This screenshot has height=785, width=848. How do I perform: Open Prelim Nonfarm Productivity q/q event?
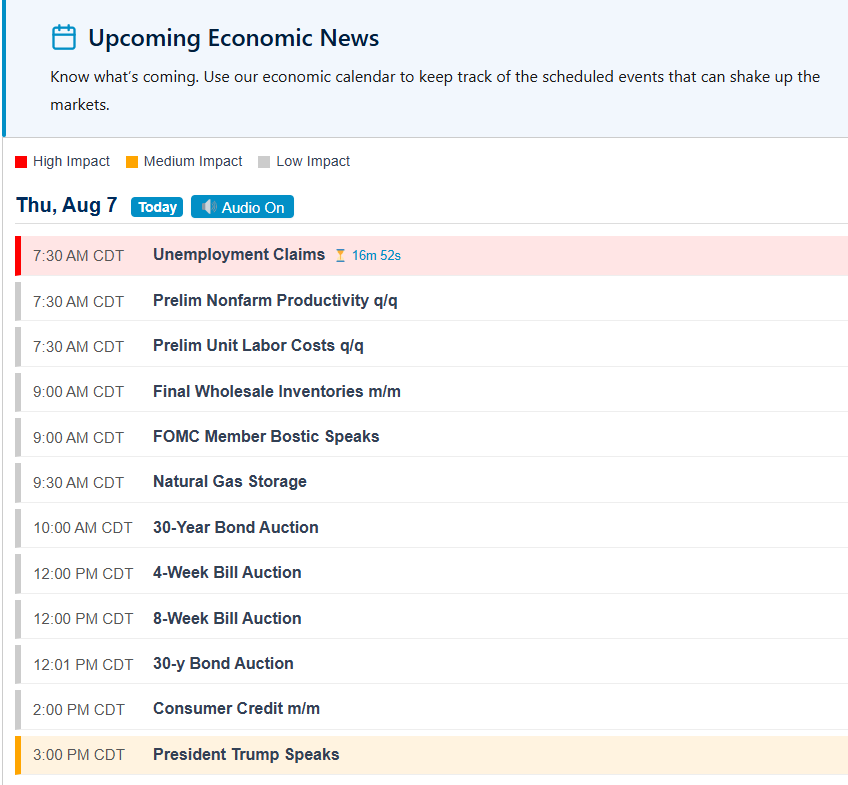point(432,301)
